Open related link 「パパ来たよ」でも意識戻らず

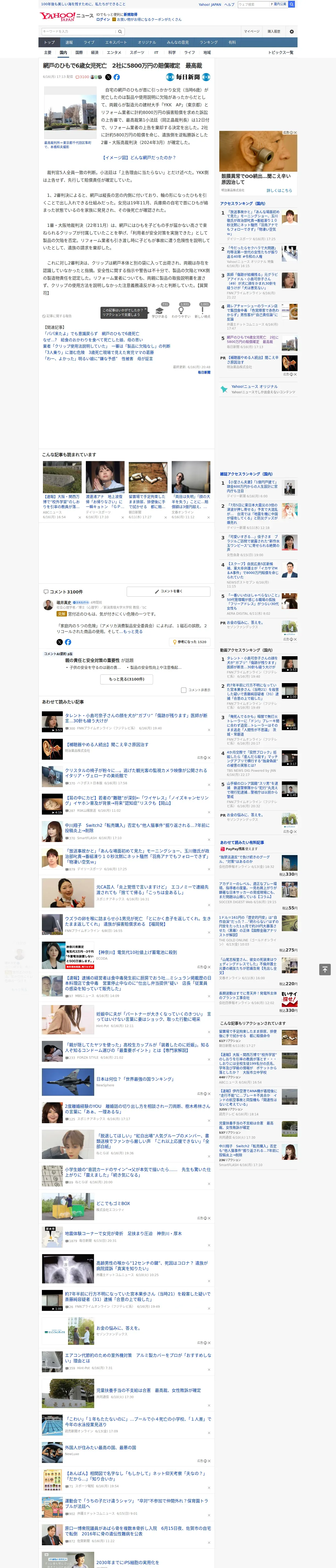[91, 333]
